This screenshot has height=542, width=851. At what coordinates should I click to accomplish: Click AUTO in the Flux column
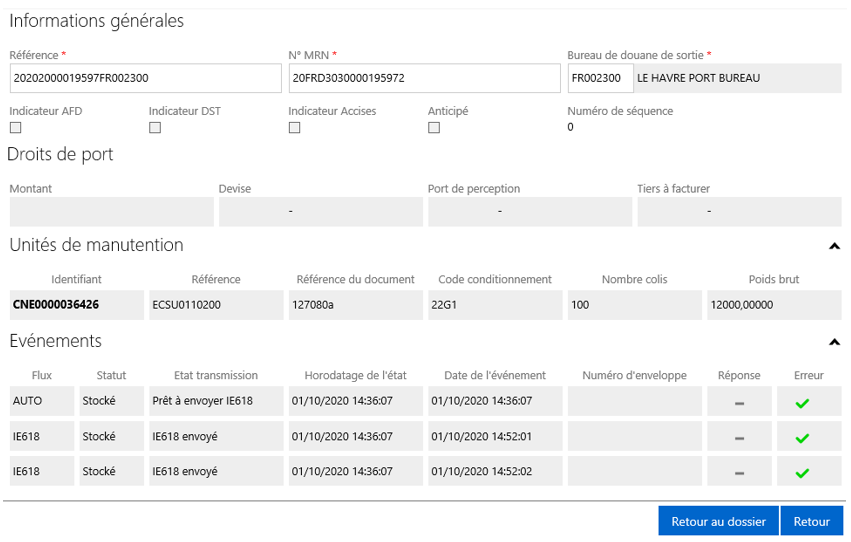pos(27,401)
